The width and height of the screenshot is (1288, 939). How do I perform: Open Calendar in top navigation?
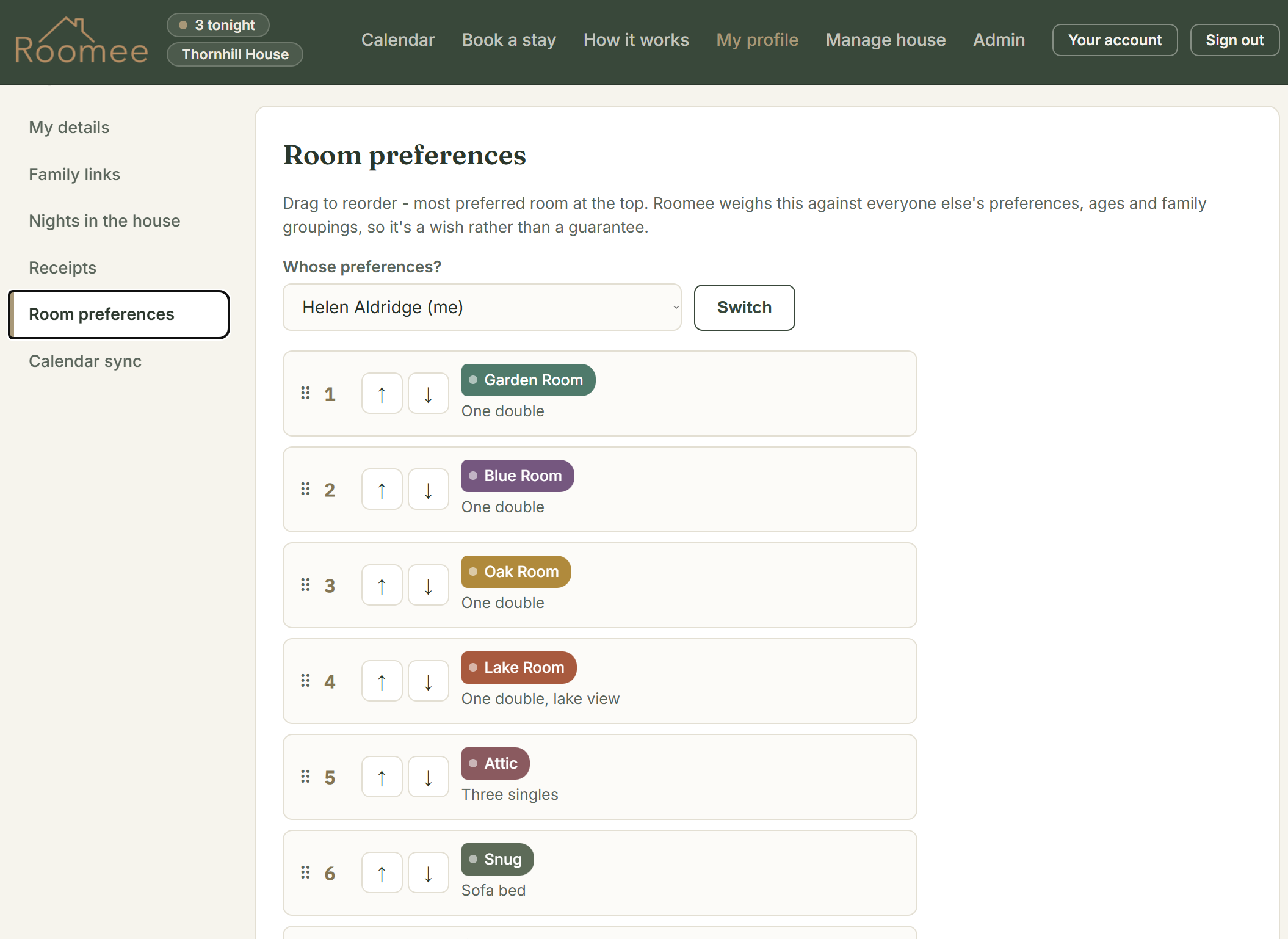point(398,40)
